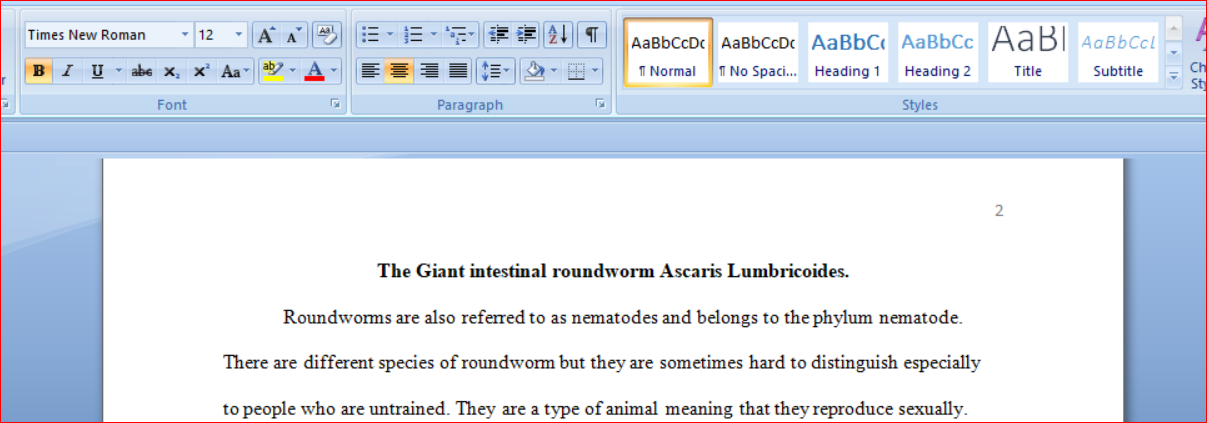Apply the No Spacing style

(758, 52)
